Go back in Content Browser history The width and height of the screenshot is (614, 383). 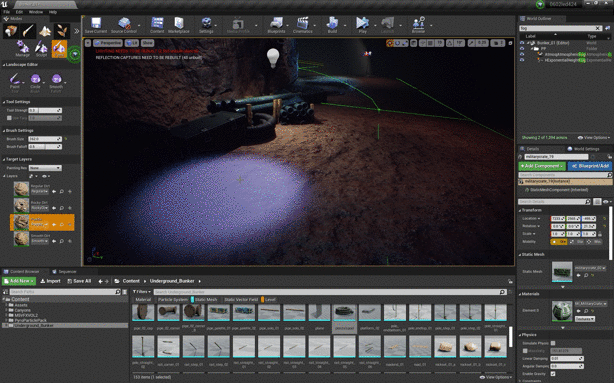click(101, 281)
